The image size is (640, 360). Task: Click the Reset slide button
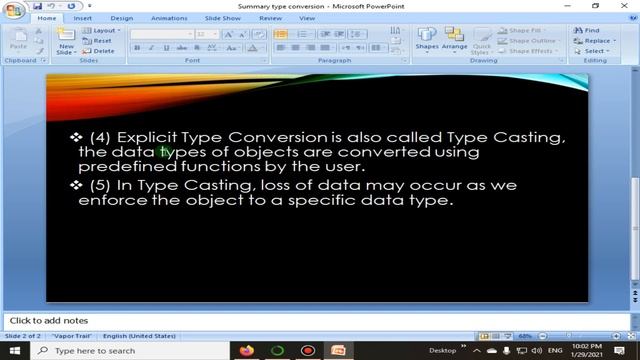[x=97, y=41]
